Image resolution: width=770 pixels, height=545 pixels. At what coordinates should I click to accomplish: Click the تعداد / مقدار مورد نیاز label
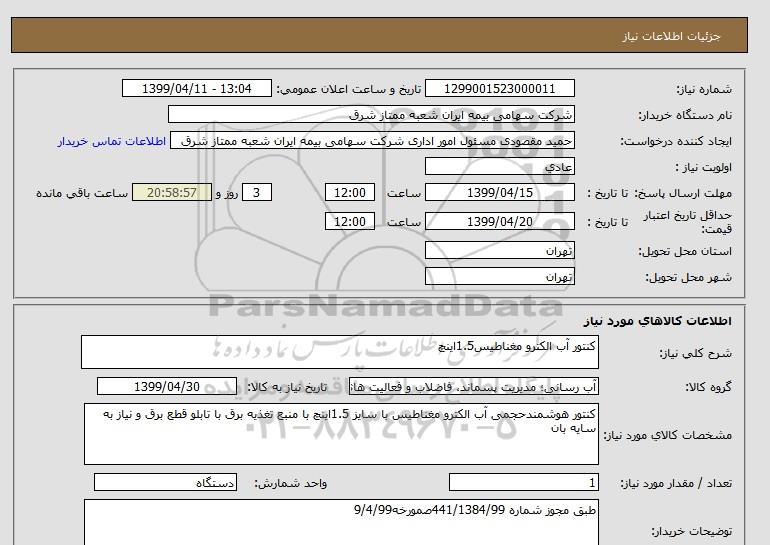[676, 484]
